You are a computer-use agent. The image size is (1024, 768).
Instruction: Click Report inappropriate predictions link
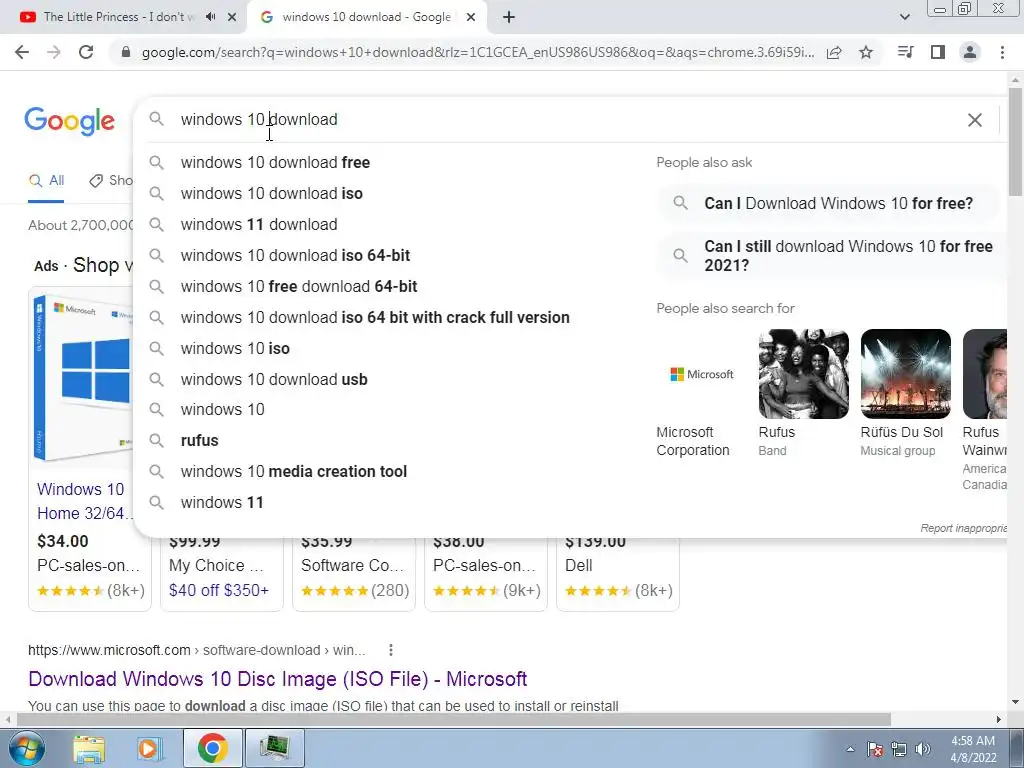963,528
